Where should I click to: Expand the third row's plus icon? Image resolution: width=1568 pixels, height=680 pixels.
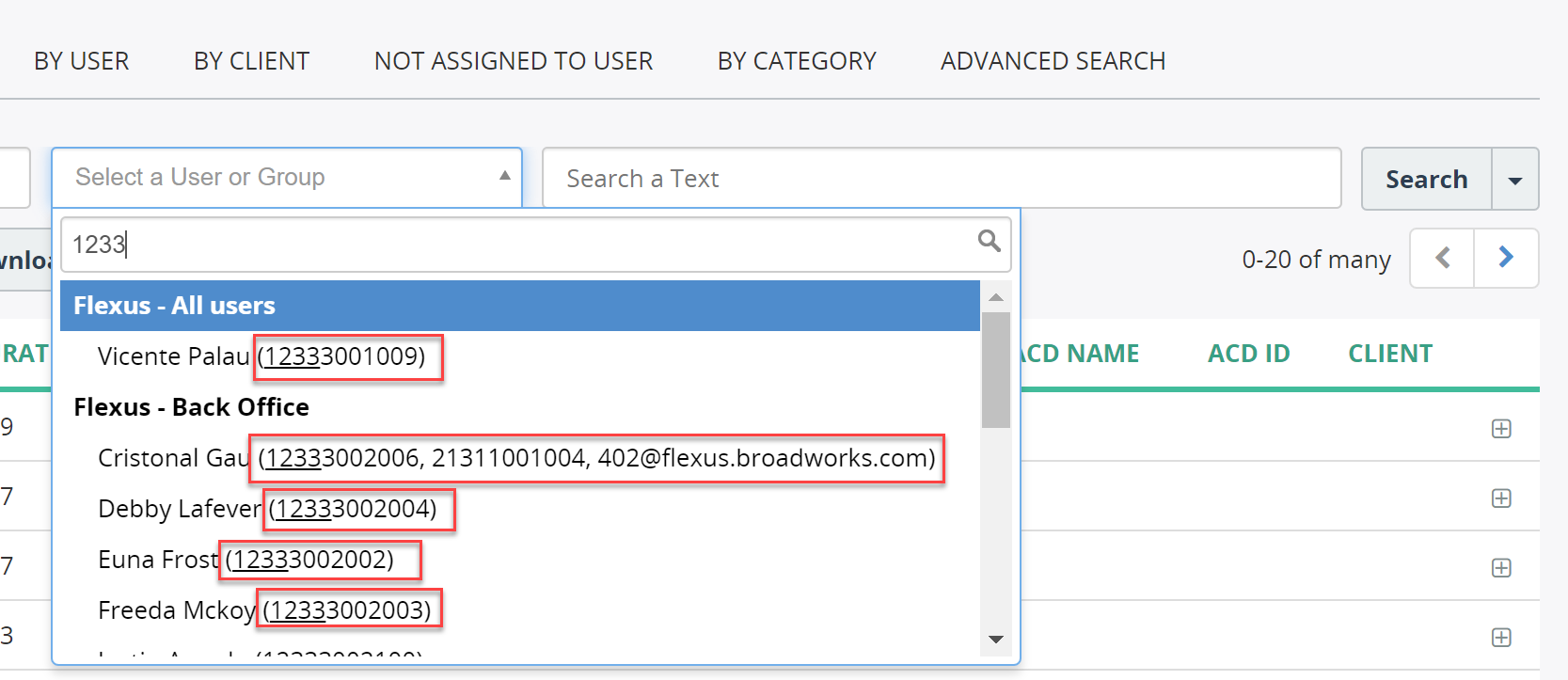pyautogui.click(x=1501, y=568)
